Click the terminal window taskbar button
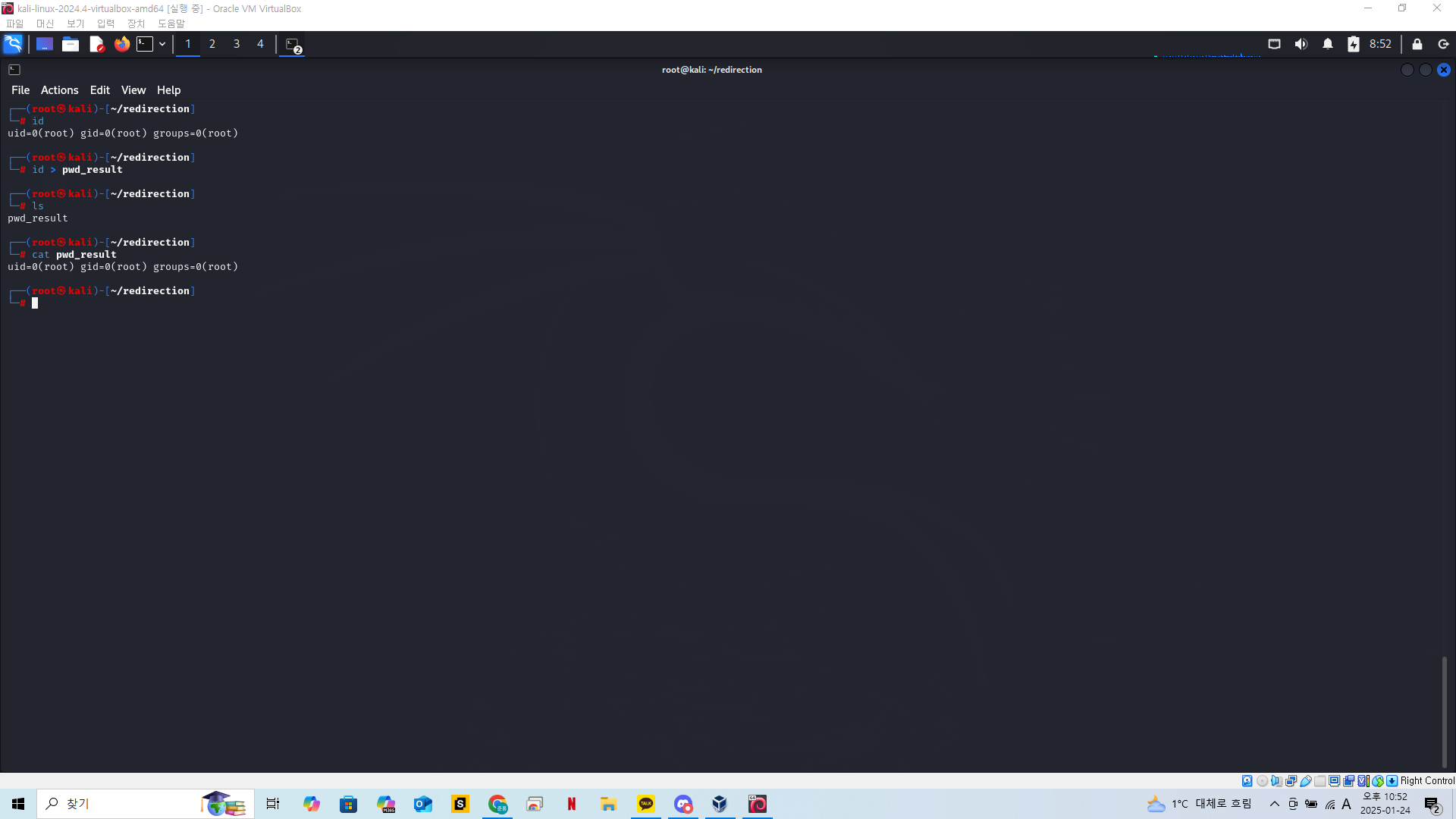The image size is (1456, 819). tap(293, 45)
